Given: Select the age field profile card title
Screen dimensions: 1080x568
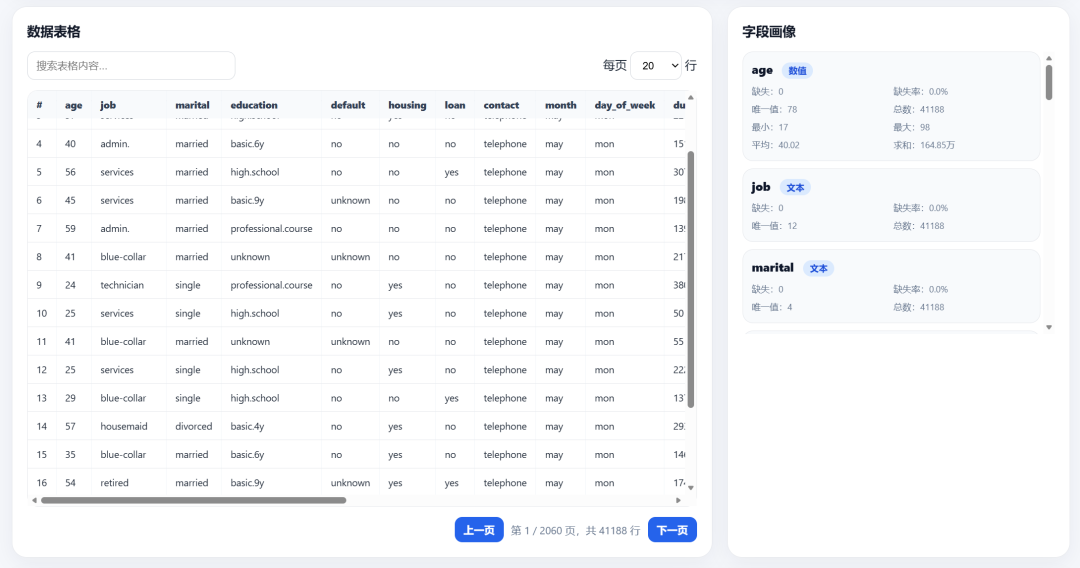Looking at the screenshot, I should pyautogui.click(x=762, y=70).
